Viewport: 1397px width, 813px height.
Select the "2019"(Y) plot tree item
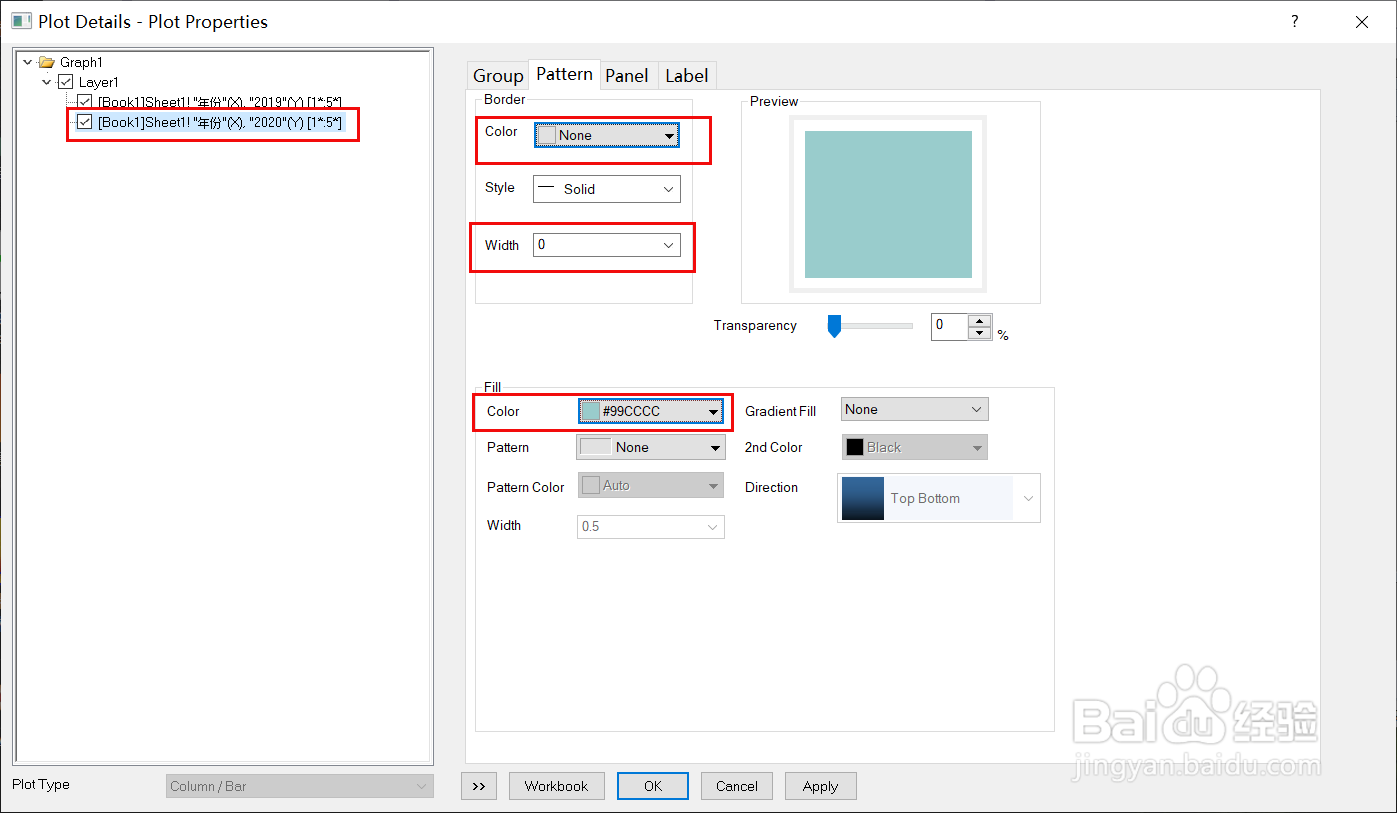(220, 102)
